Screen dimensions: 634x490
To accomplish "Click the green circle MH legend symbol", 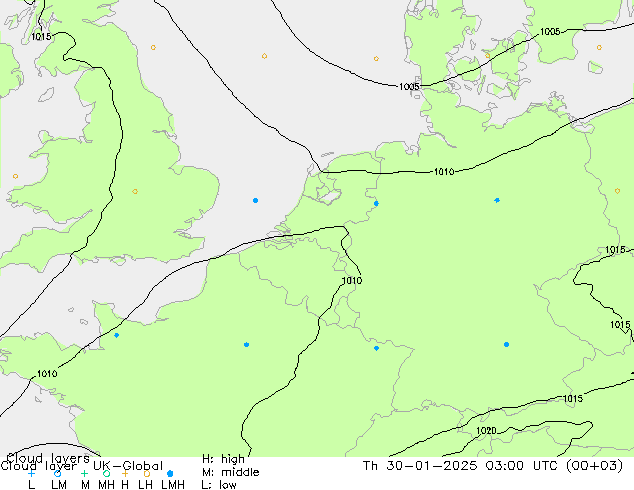I will pyautogui.click(x=106, y=473).
